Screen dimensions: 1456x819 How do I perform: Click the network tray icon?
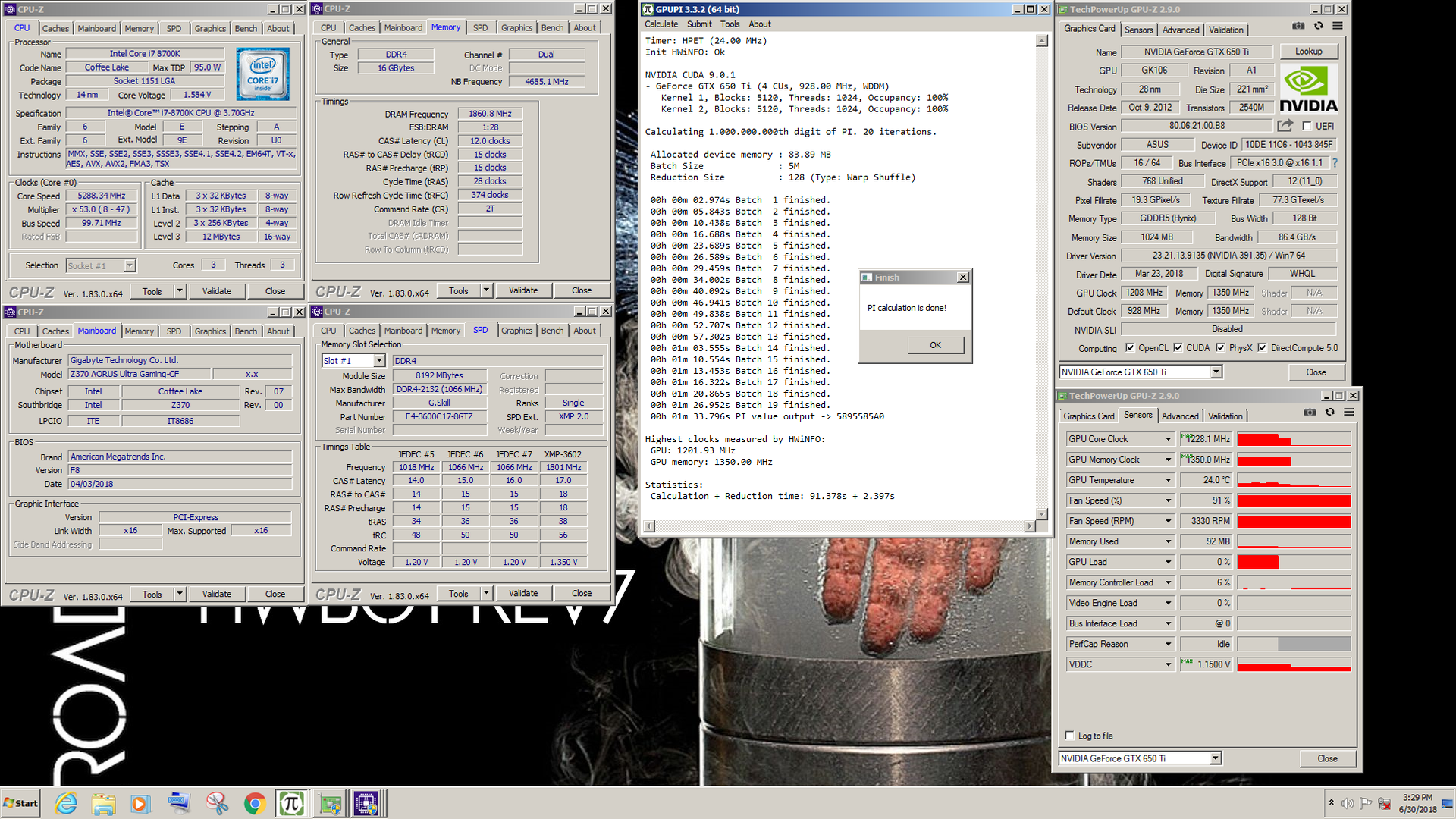(x=1384, y=803)
